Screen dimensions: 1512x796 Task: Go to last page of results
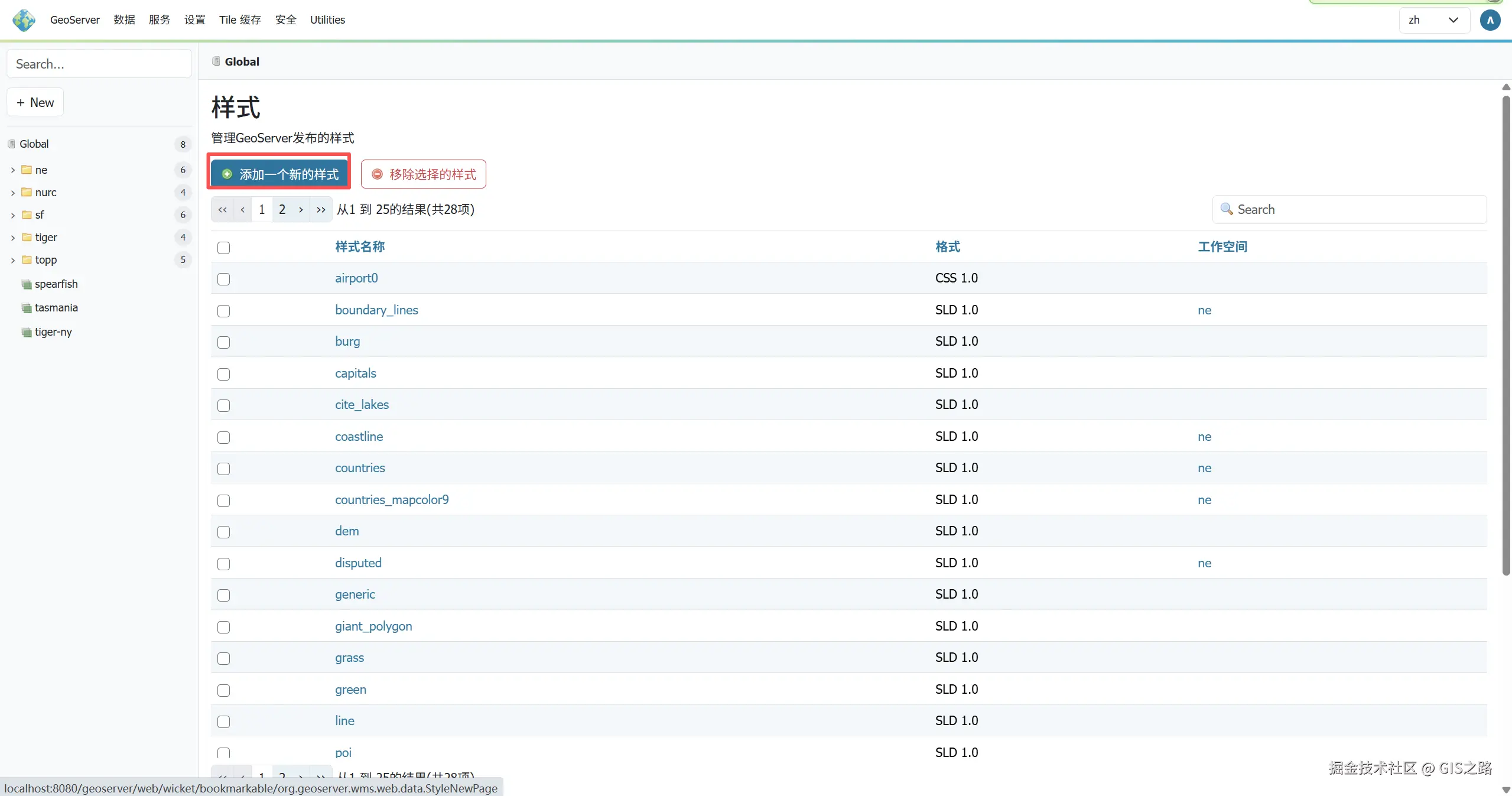pos(321,209)
